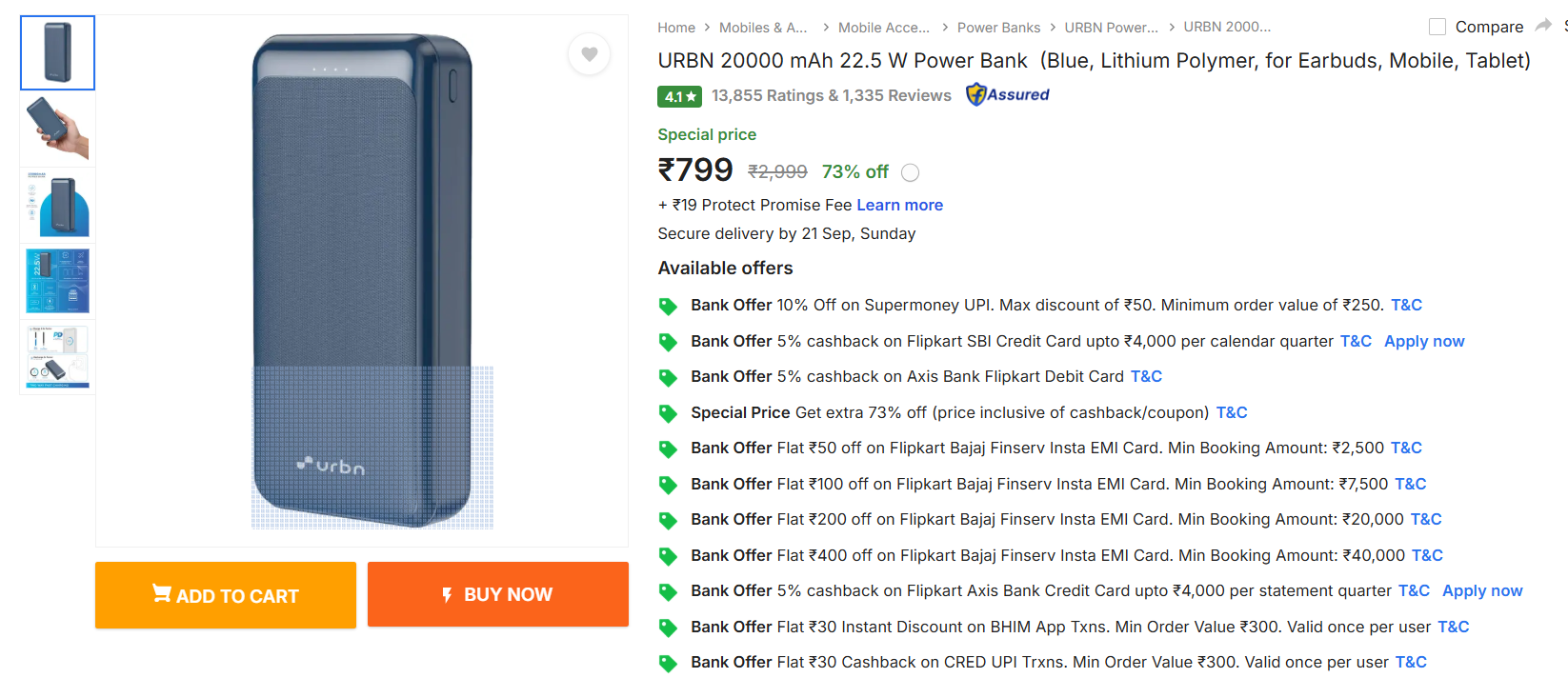This screenshot has height=678, width=1568.
Task: Open the Power Banks breadcrumb
Action: (998, 28)
